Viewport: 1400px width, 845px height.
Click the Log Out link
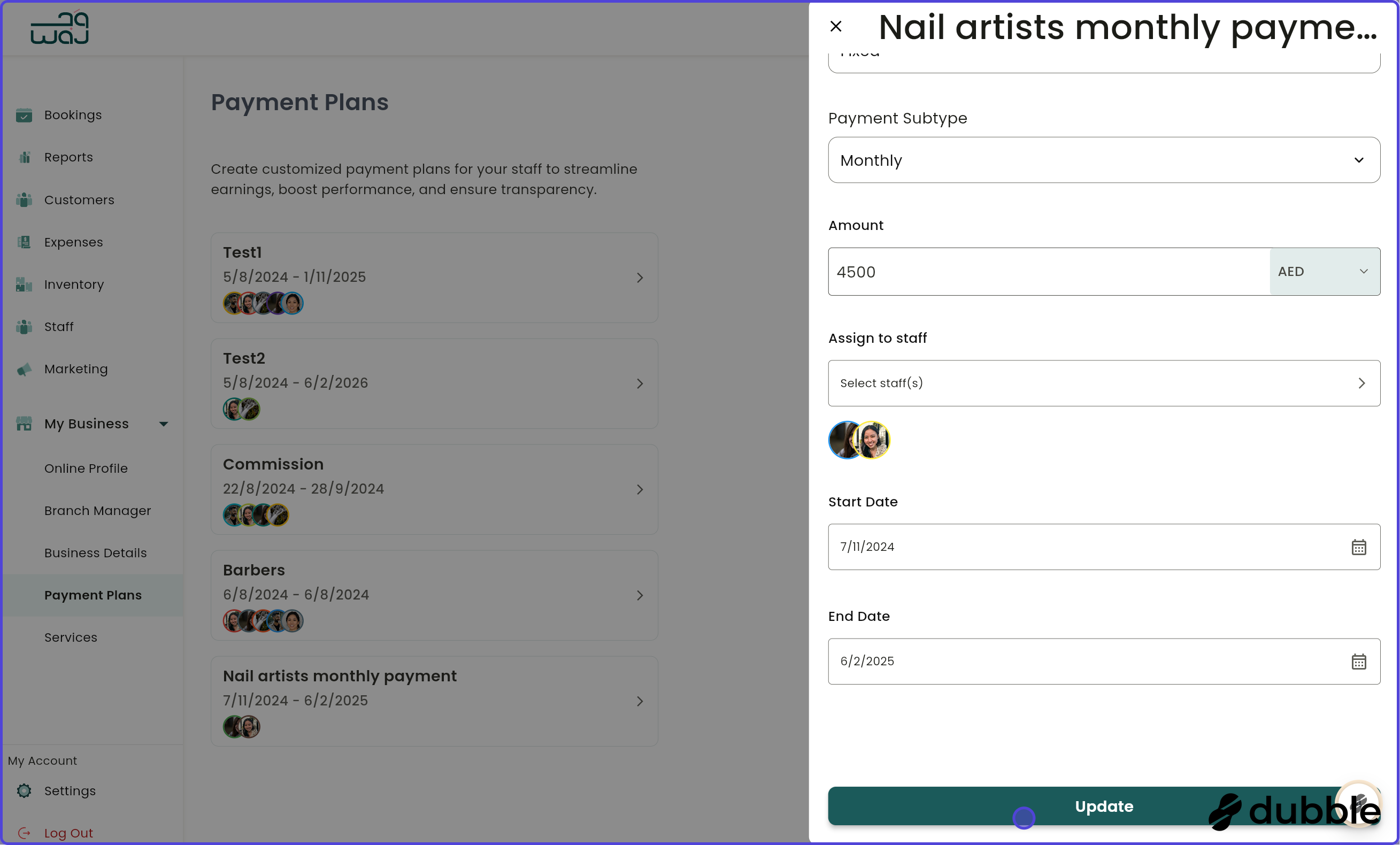coord(68,832)
